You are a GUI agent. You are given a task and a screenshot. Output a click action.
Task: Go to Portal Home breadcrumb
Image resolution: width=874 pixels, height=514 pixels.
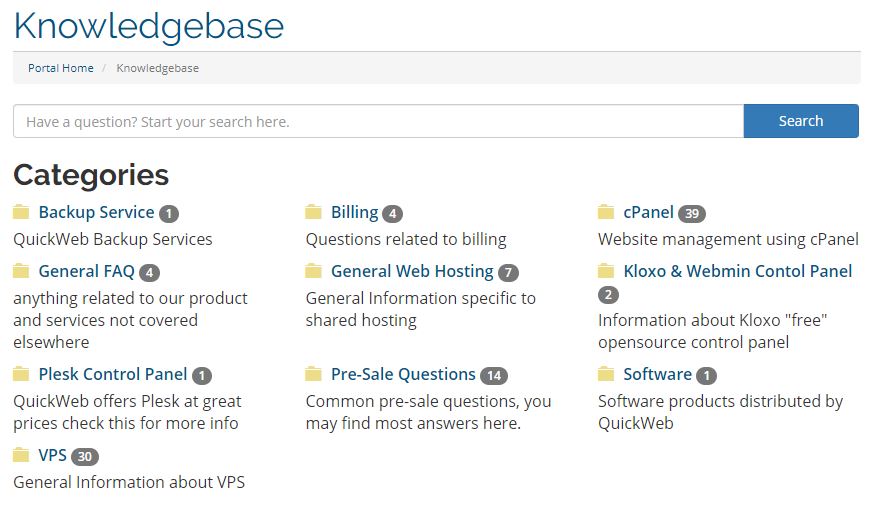[61, 68]
